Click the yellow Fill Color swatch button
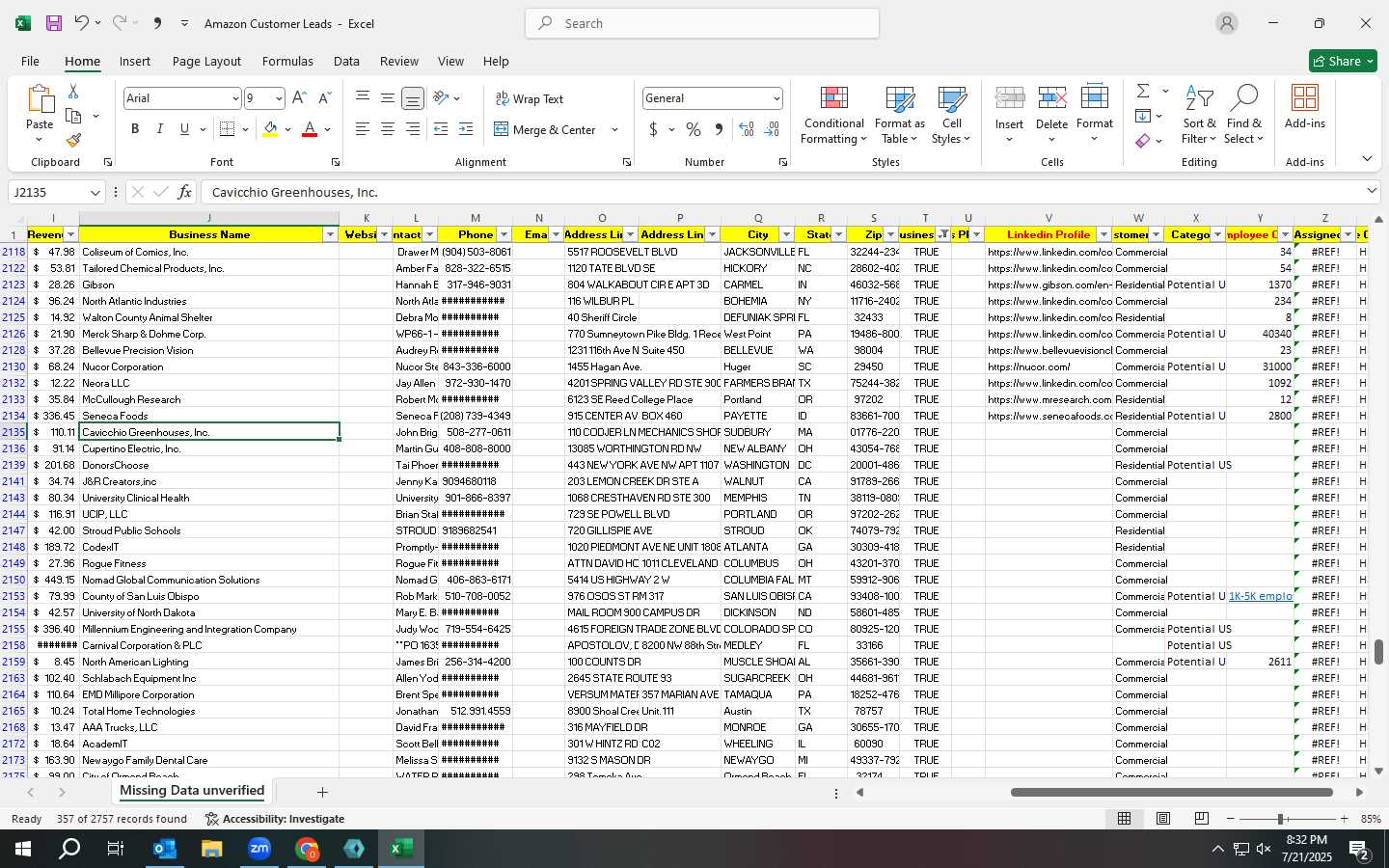1389x868 pixels. tap(270, 129)
